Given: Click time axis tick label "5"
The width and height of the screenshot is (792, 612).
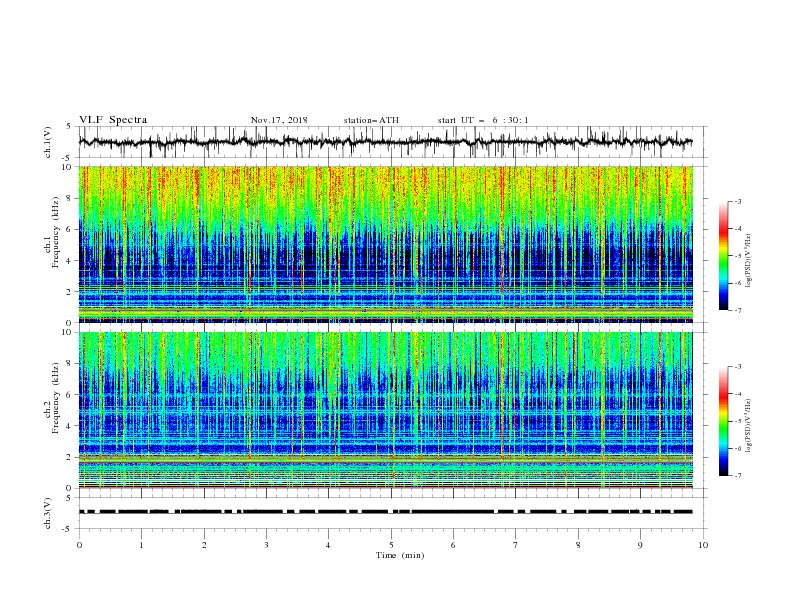Looking at the screenshot, I should point(391,545).
